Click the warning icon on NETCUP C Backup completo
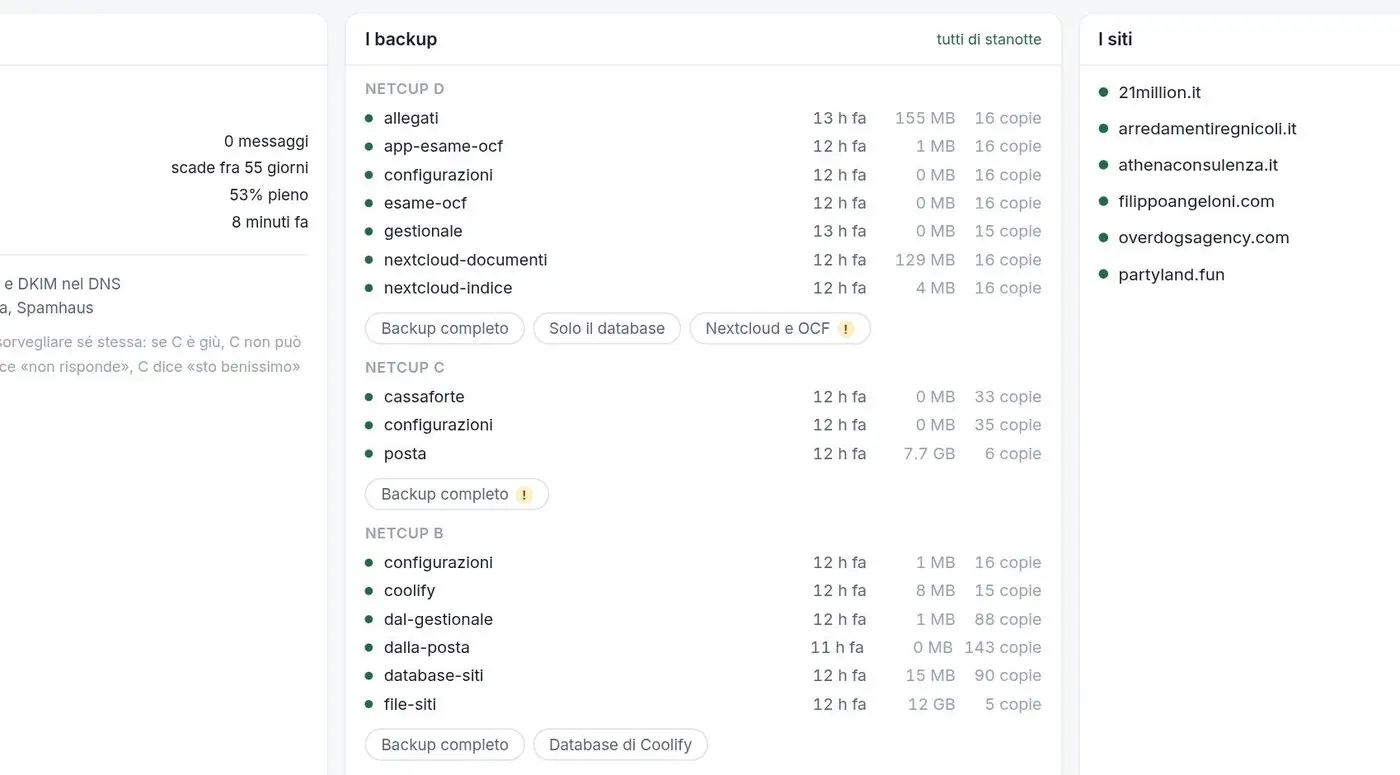Screen dimensions: 1400x775 (x=524, y=495)
